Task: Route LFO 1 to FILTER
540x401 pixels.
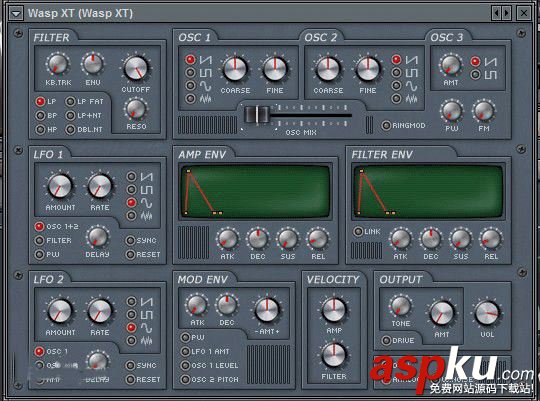Action: 40,240
